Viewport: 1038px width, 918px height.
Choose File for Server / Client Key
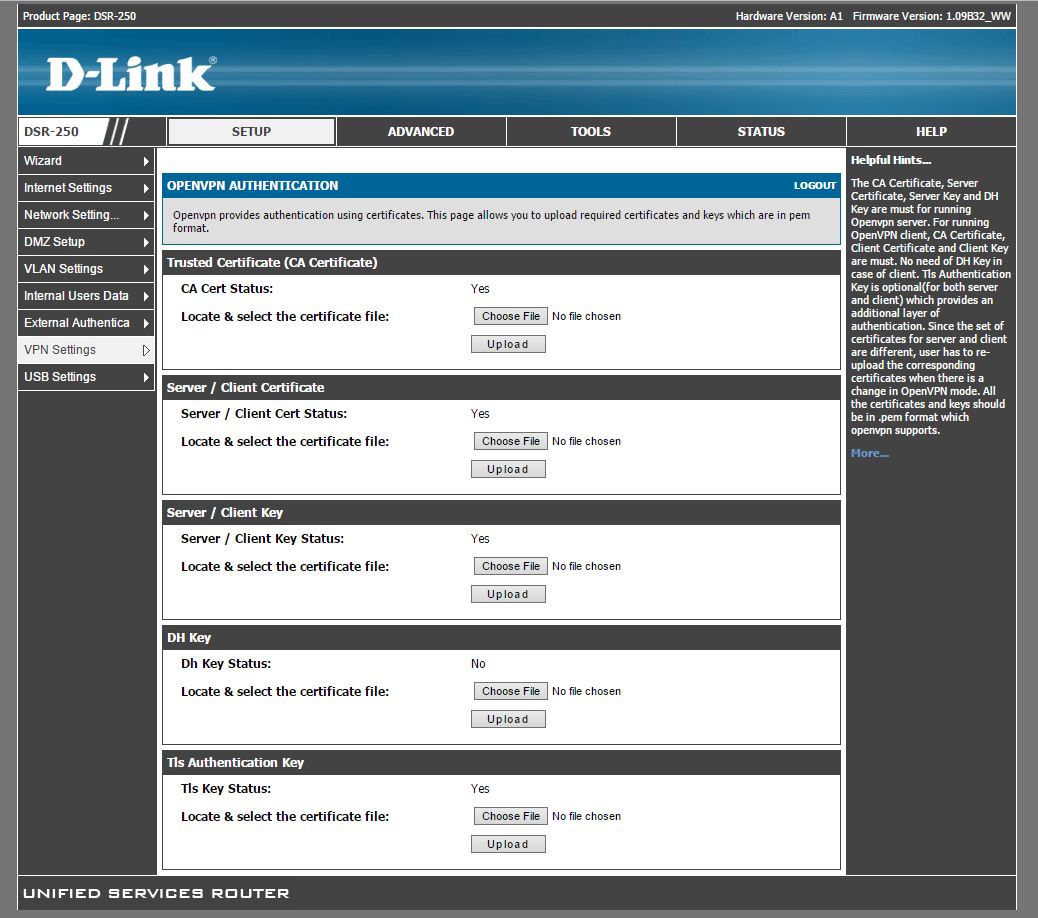510,567
